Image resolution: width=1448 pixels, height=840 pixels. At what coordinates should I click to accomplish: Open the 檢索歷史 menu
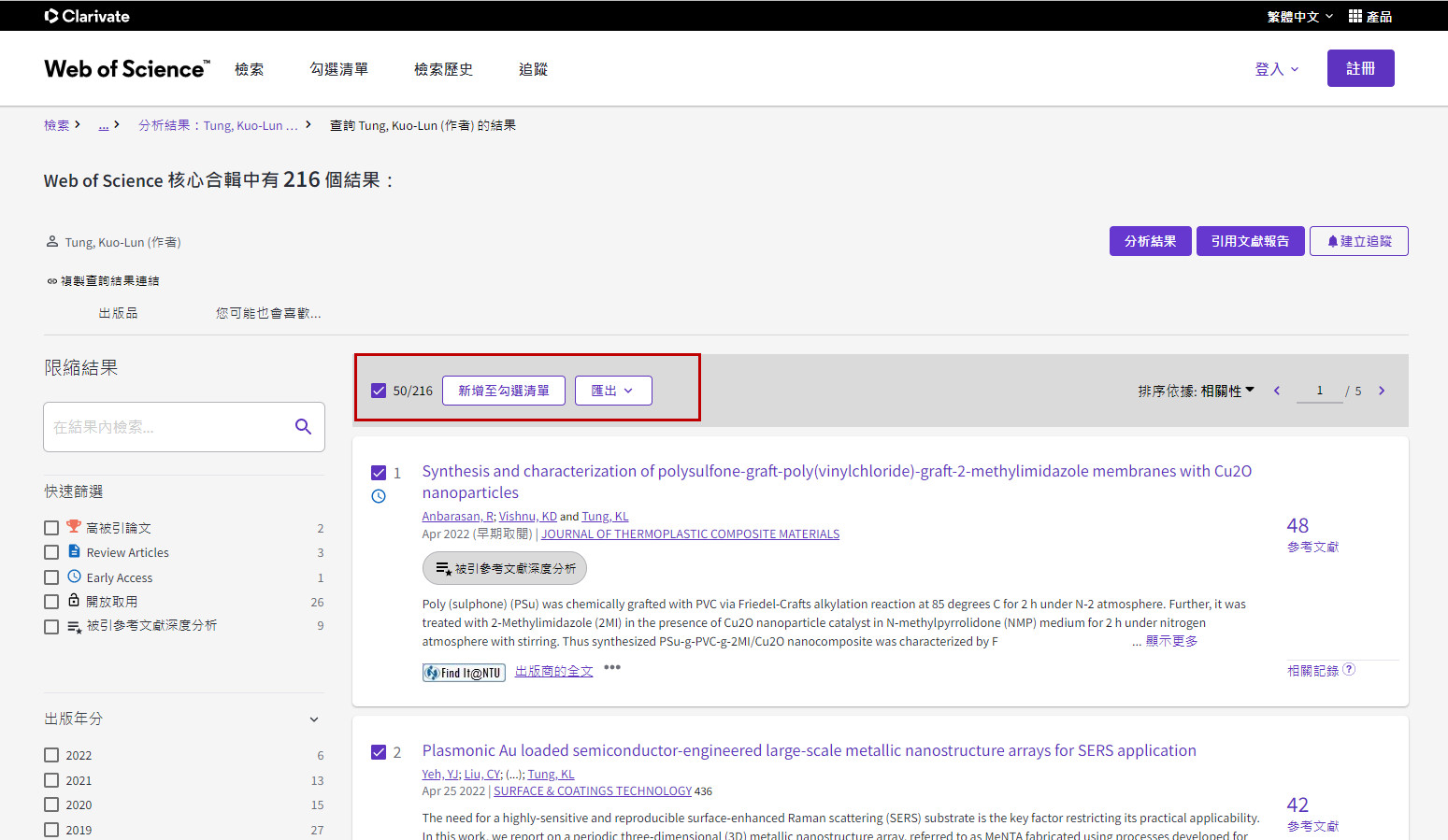(x=443, y=69)
